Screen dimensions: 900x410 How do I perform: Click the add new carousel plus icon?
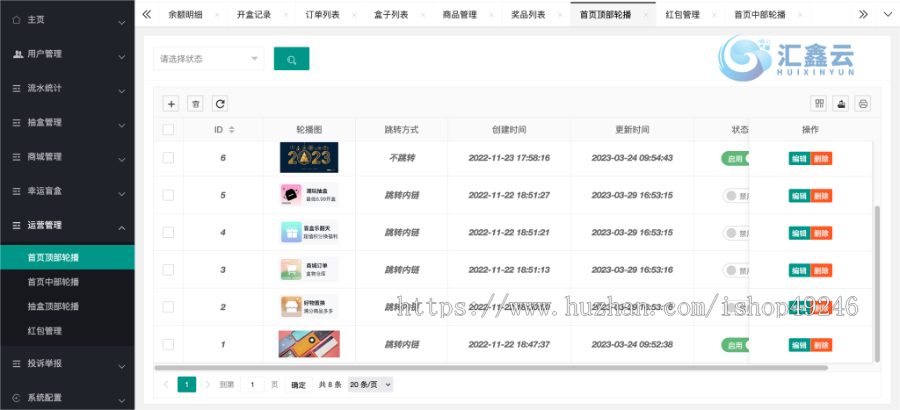[x=171, y=103]
